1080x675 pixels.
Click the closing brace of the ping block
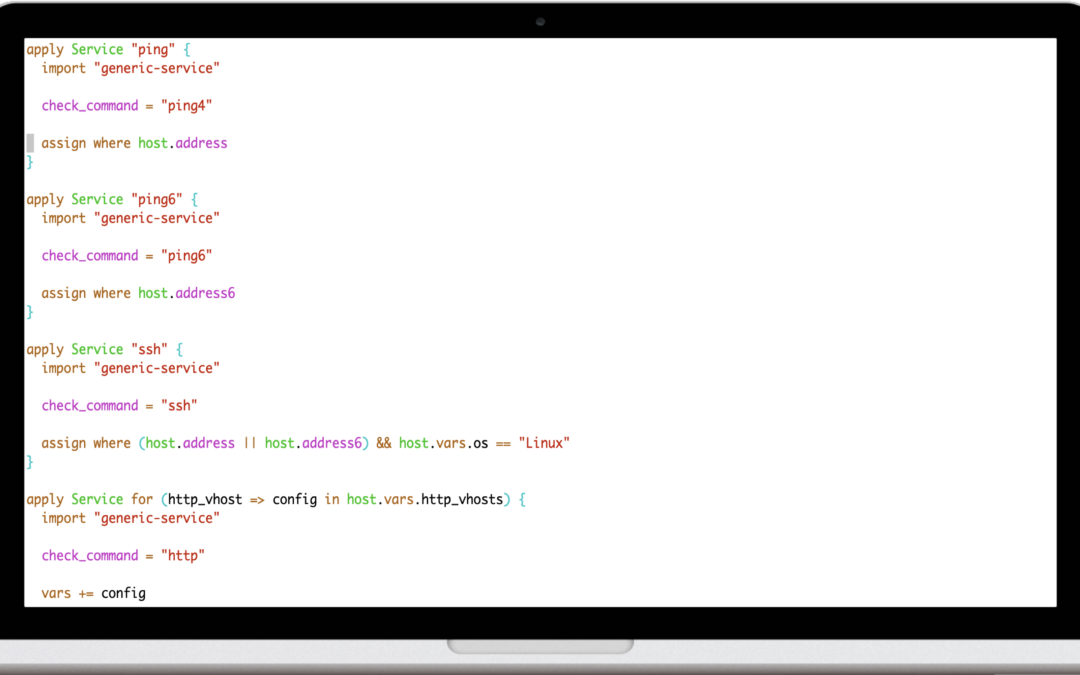pyautogui.click(x=30, y=162)
